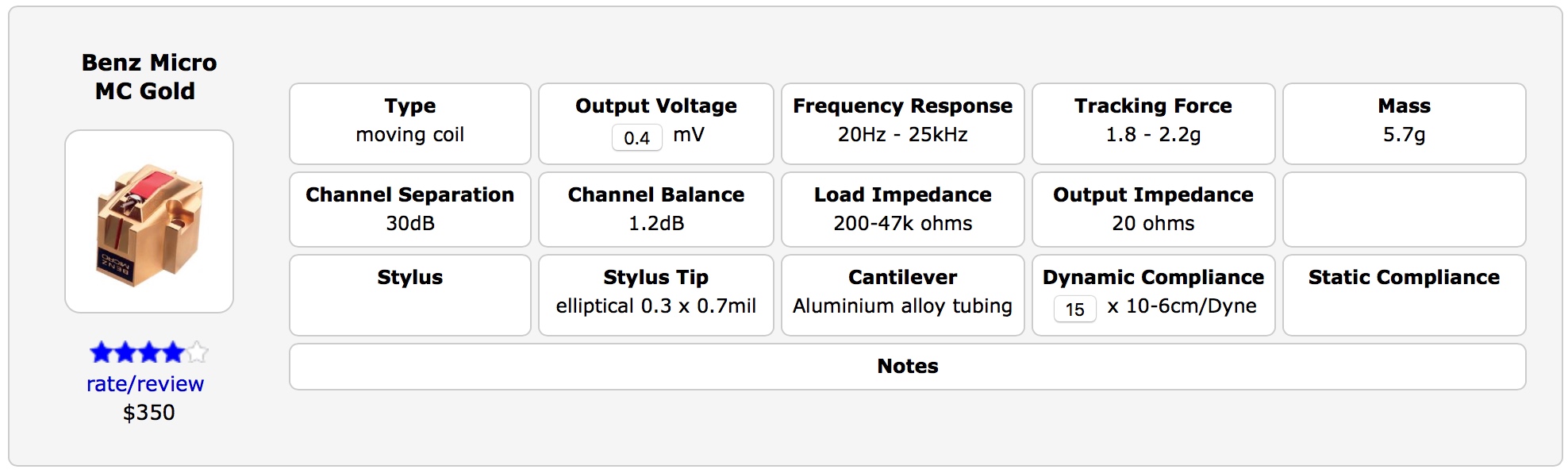Click the second blue rating star
Viewport: 1568px width, 473px height.
[x=125, y=352]
